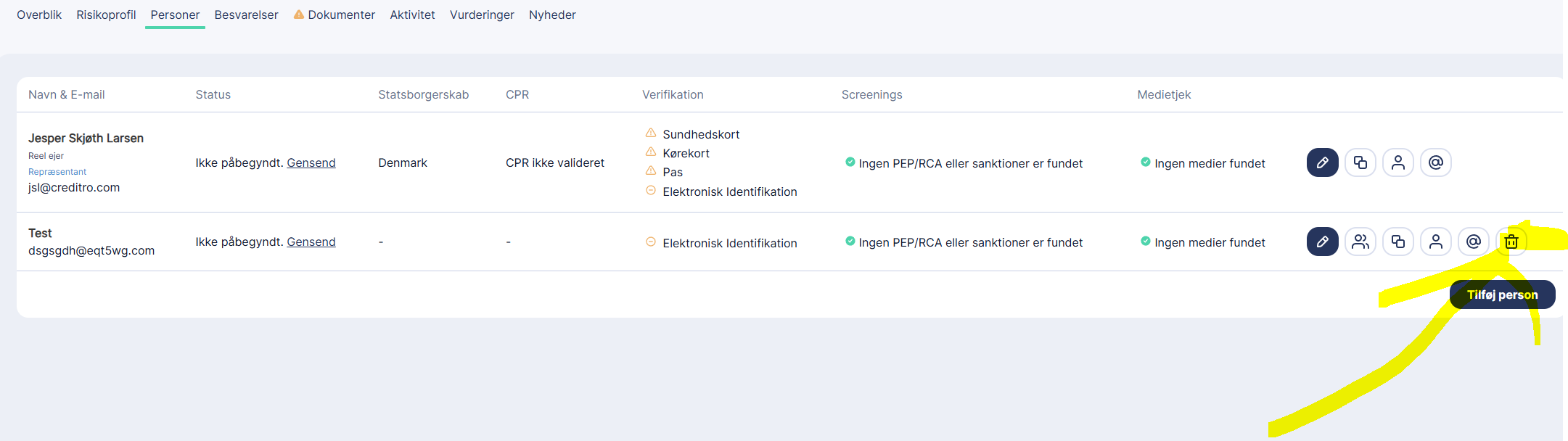Viewport: 1568px width, 441px height.
Task: Click the warning icon beside Sundhedskort
Action: pyautogui.click(x=651, y=133)
